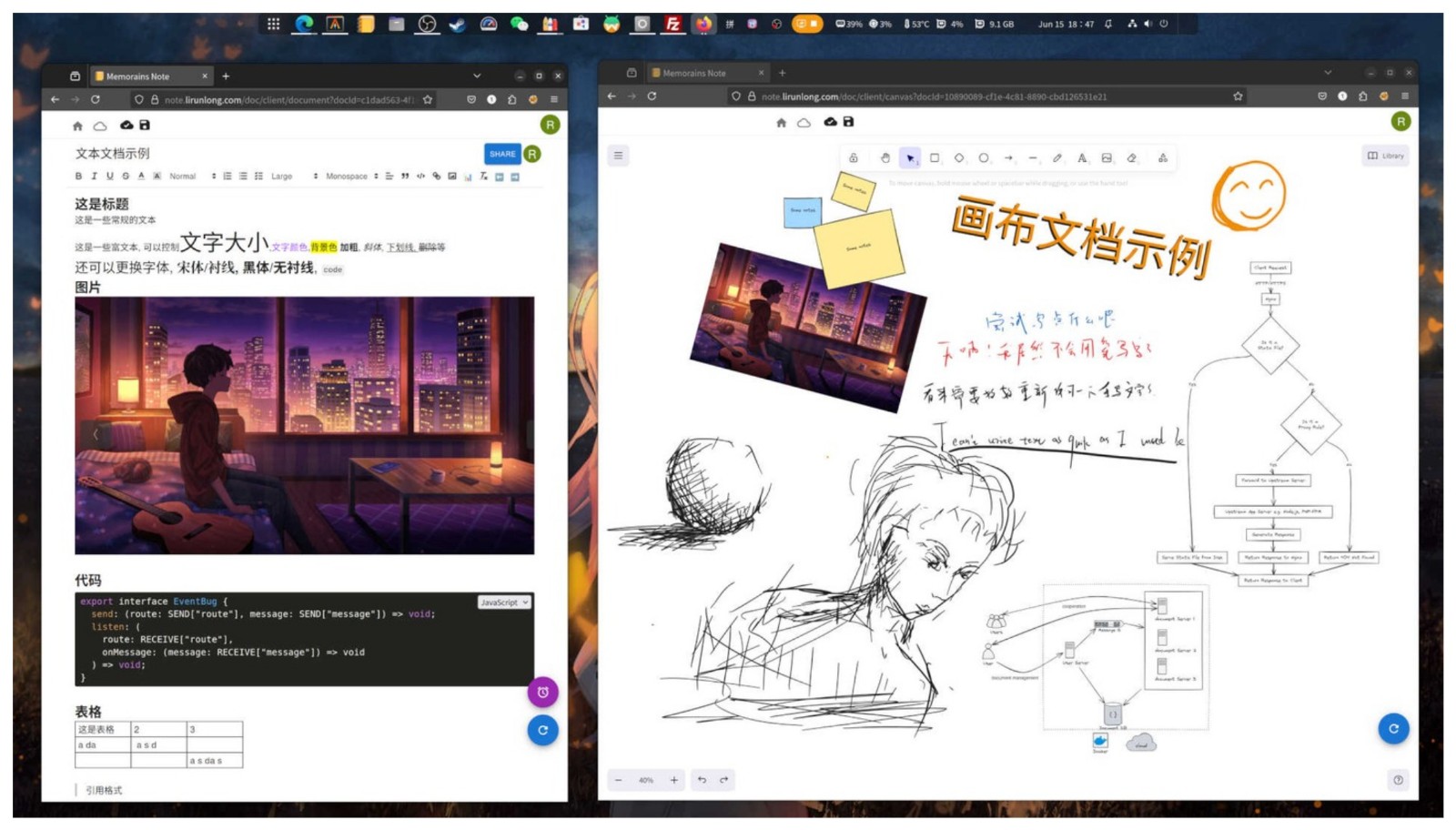This screenshot has height=830, width=1456.
Task: Insert a checklist in the document editor
Action: coord(258,177)
